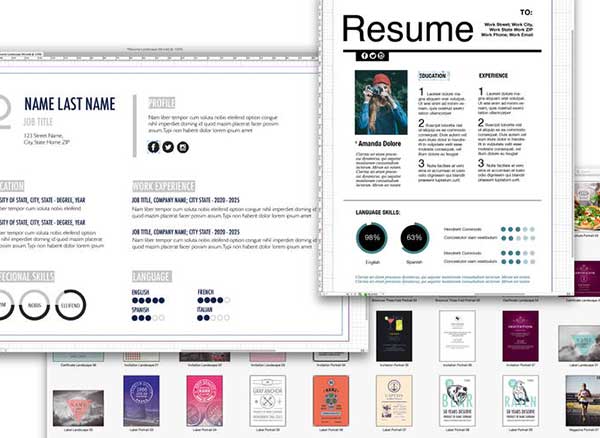Screen dimensions: 600x438
Task: Select the NOBIS circular skill gauge
Action: pos(34,305)
